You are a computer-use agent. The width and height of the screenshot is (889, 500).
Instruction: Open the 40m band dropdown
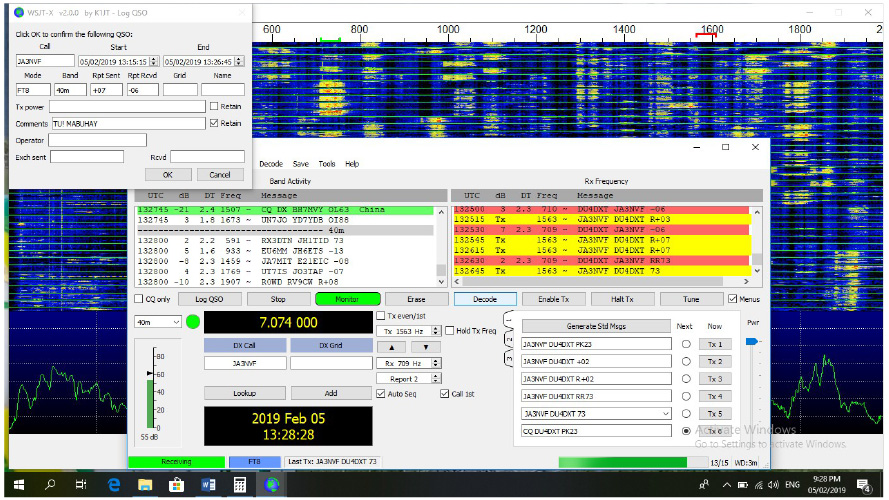pyautogui.click(x=158, y=322)
